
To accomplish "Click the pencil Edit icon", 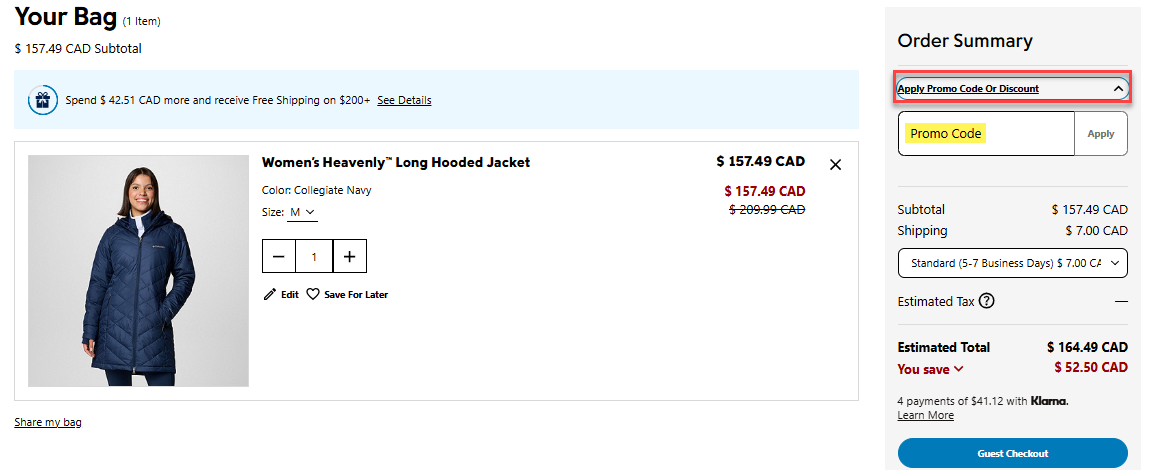I will pyautogui.click(x=269, y=295).
